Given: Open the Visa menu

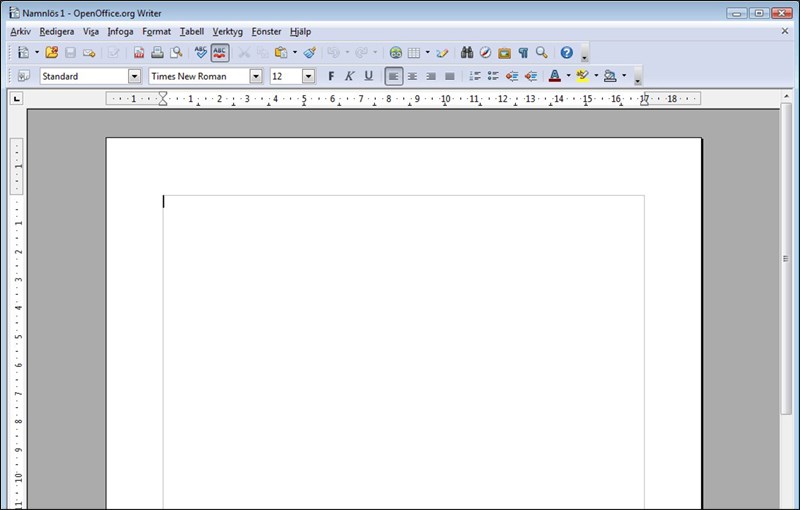Looking at the screenshot, I should pyautogui.click(x=91, y=32).
